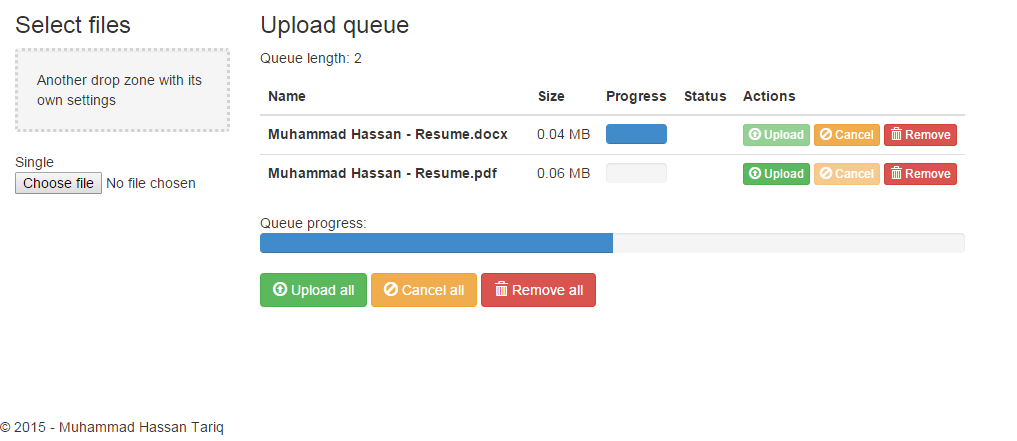1017x441 pixels.
Task: Select the Muhammad Hassan - Resume.docx file name
Action: click(388, 134)
